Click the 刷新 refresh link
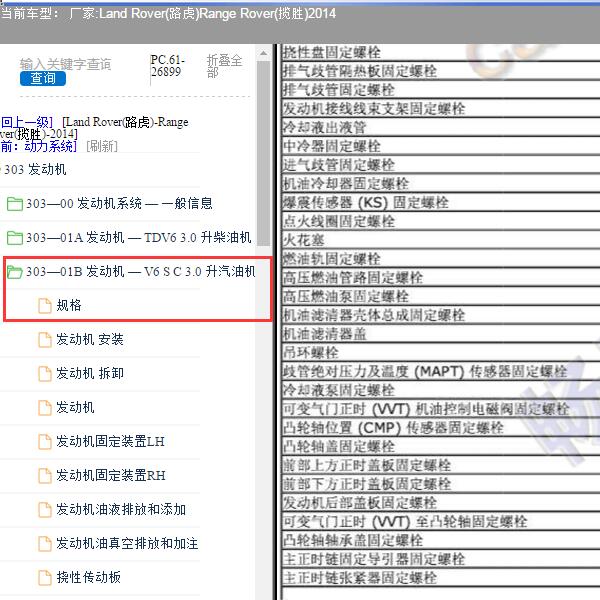600x600 pixels. [x=102, y=146]
